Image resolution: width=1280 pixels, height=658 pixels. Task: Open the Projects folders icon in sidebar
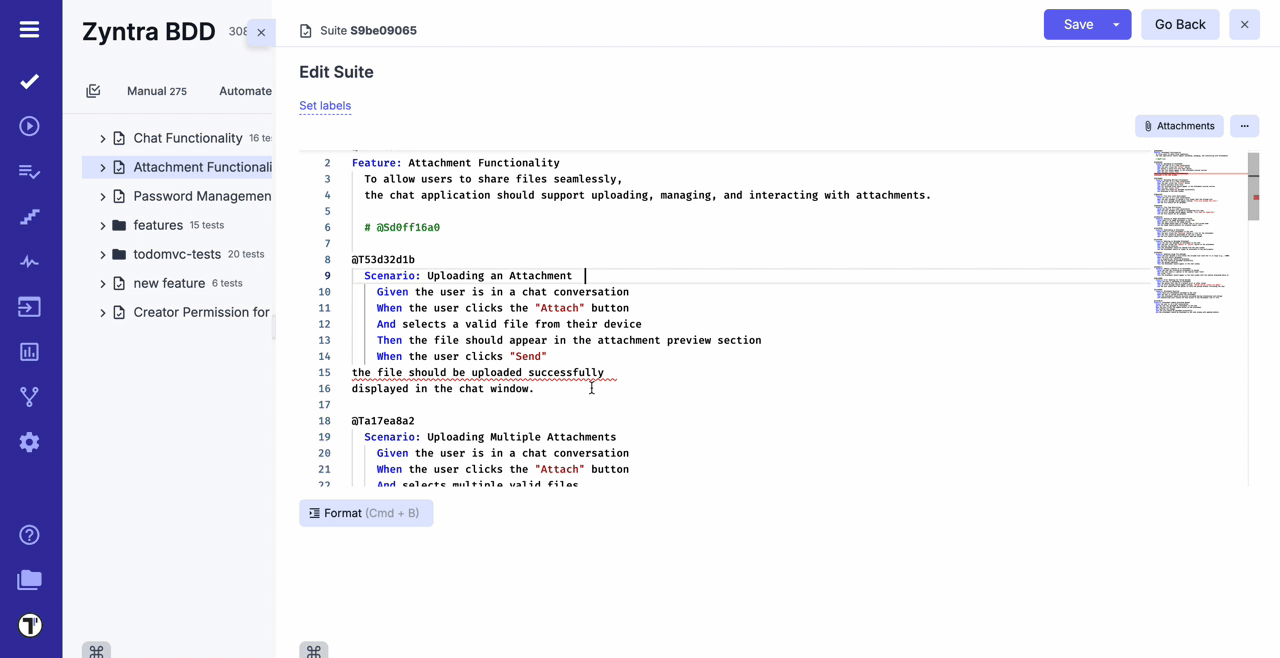point(29,580)
